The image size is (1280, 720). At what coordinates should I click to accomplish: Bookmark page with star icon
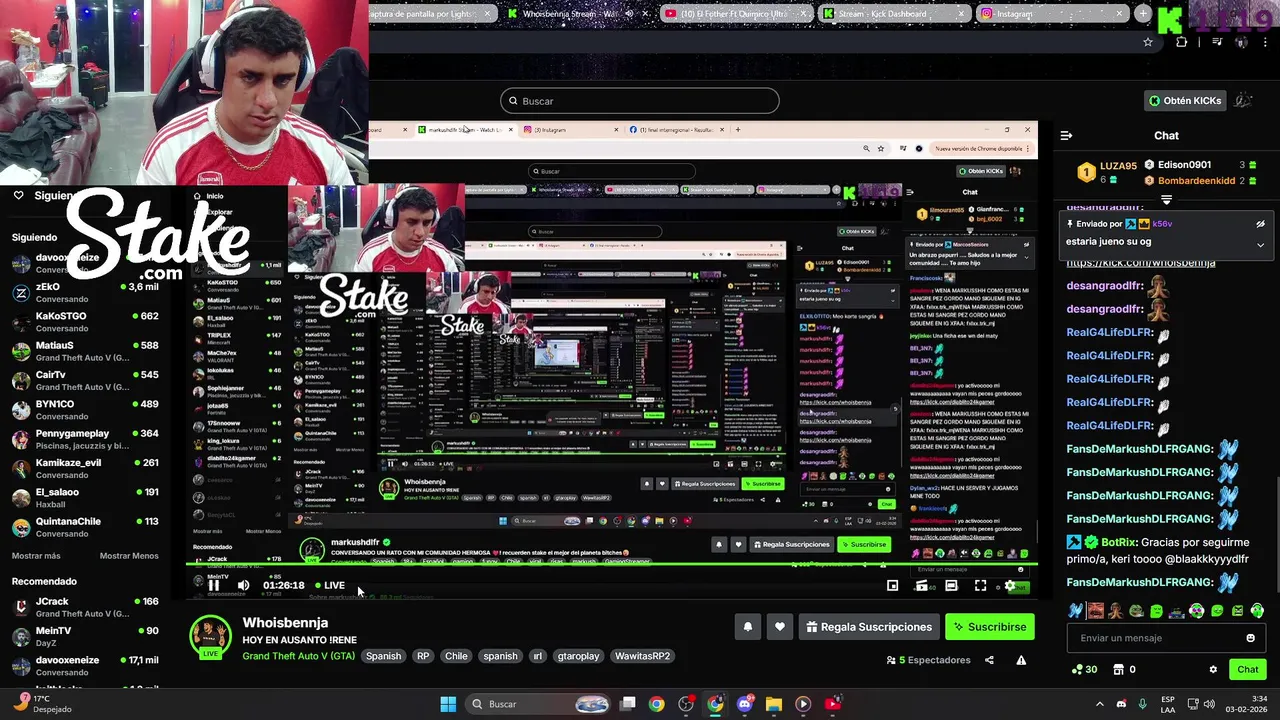(x=1148, y=42)
